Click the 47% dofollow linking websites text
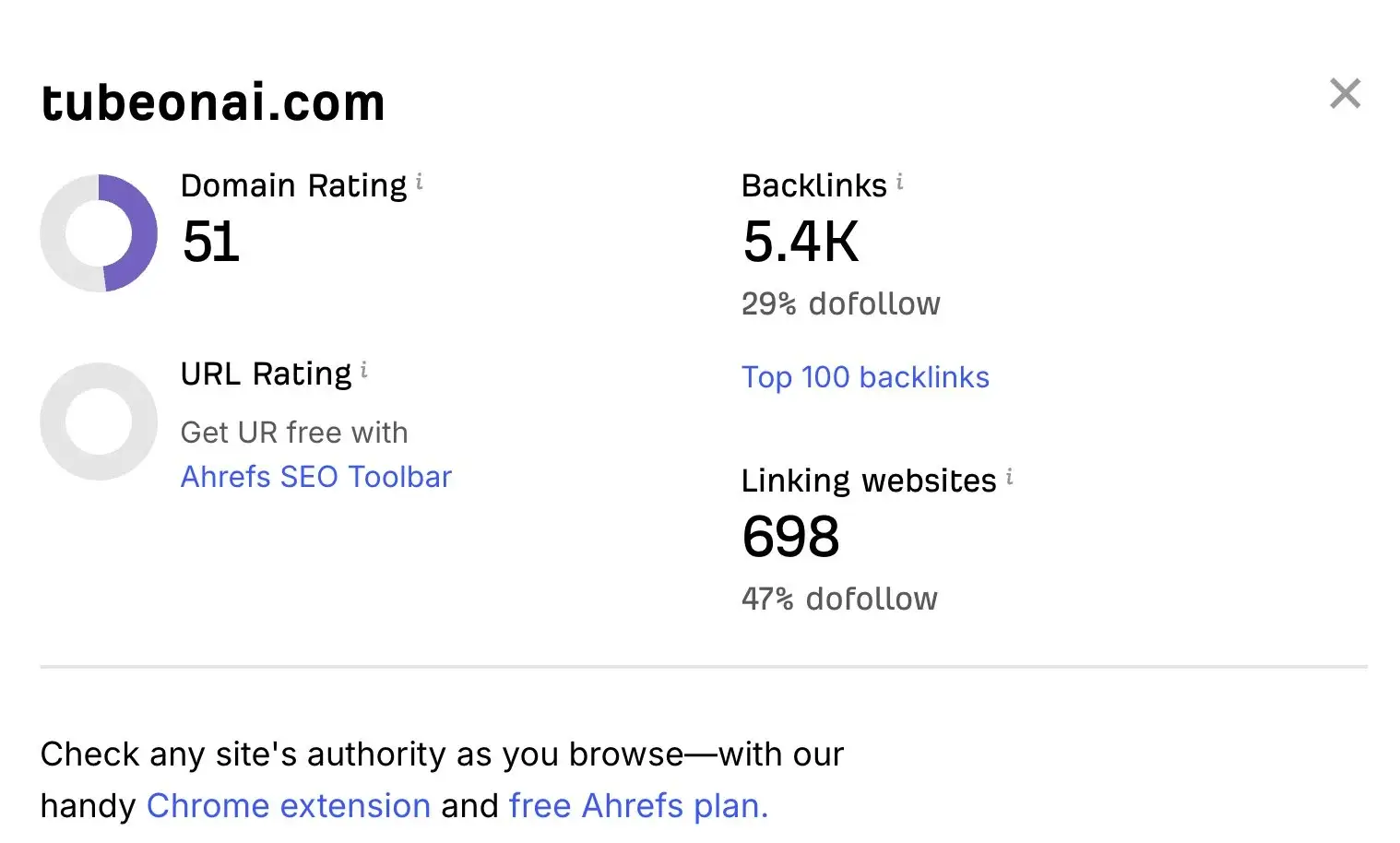This screenshot has height=843, width=1400. [x=839, y=599]
